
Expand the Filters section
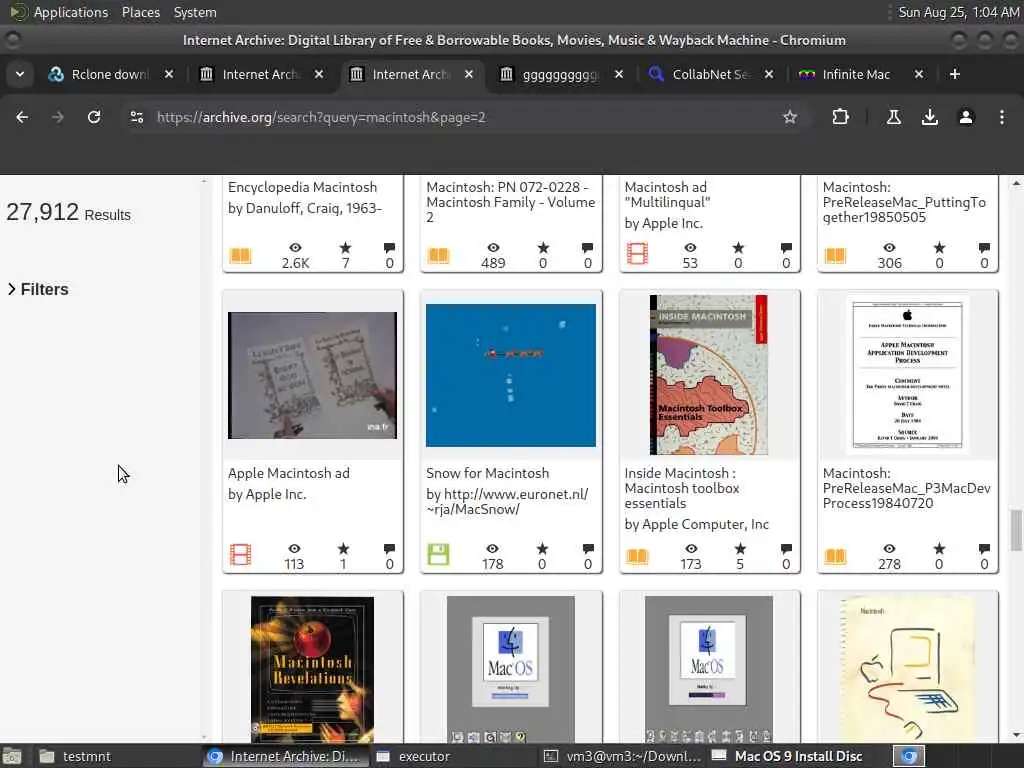pyautogui.click(x=38, y=289)
